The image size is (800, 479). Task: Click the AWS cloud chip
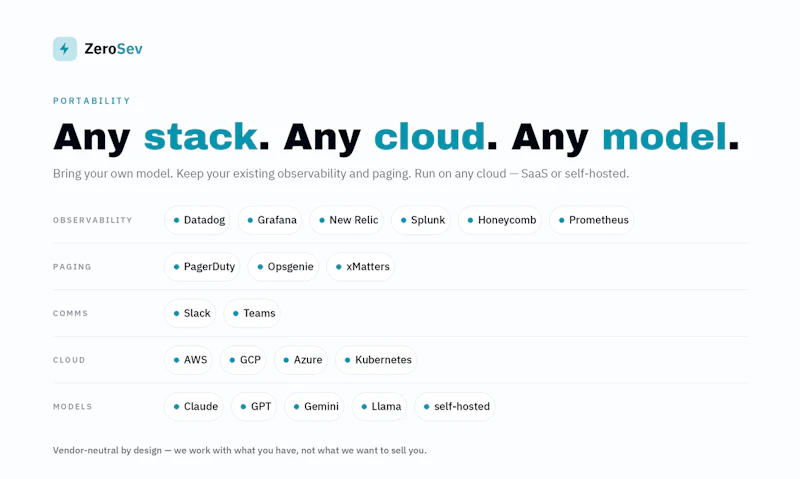188,360
